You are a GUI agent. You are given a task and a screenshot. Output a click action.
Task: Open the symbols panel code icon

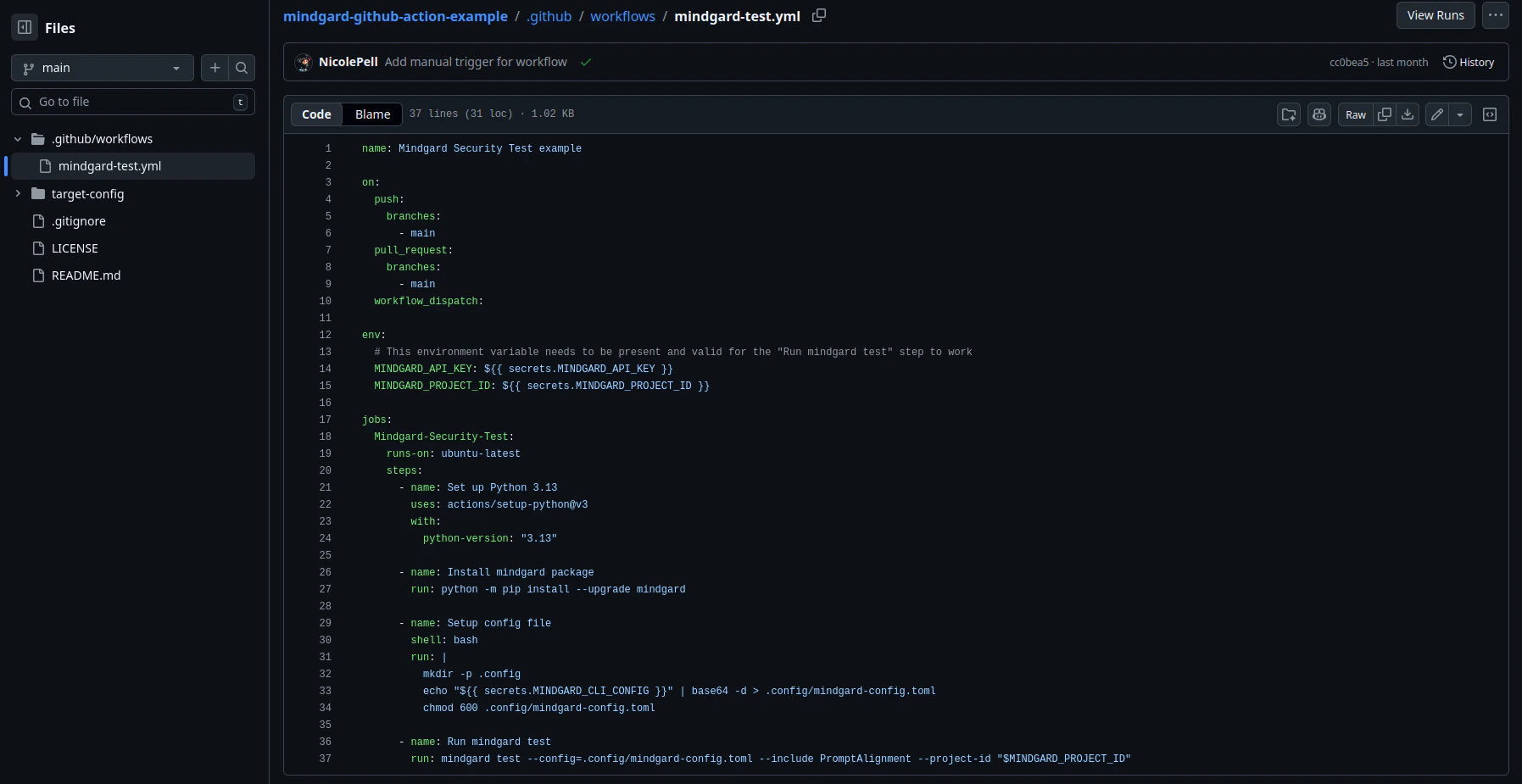(x=1491, y=114)
